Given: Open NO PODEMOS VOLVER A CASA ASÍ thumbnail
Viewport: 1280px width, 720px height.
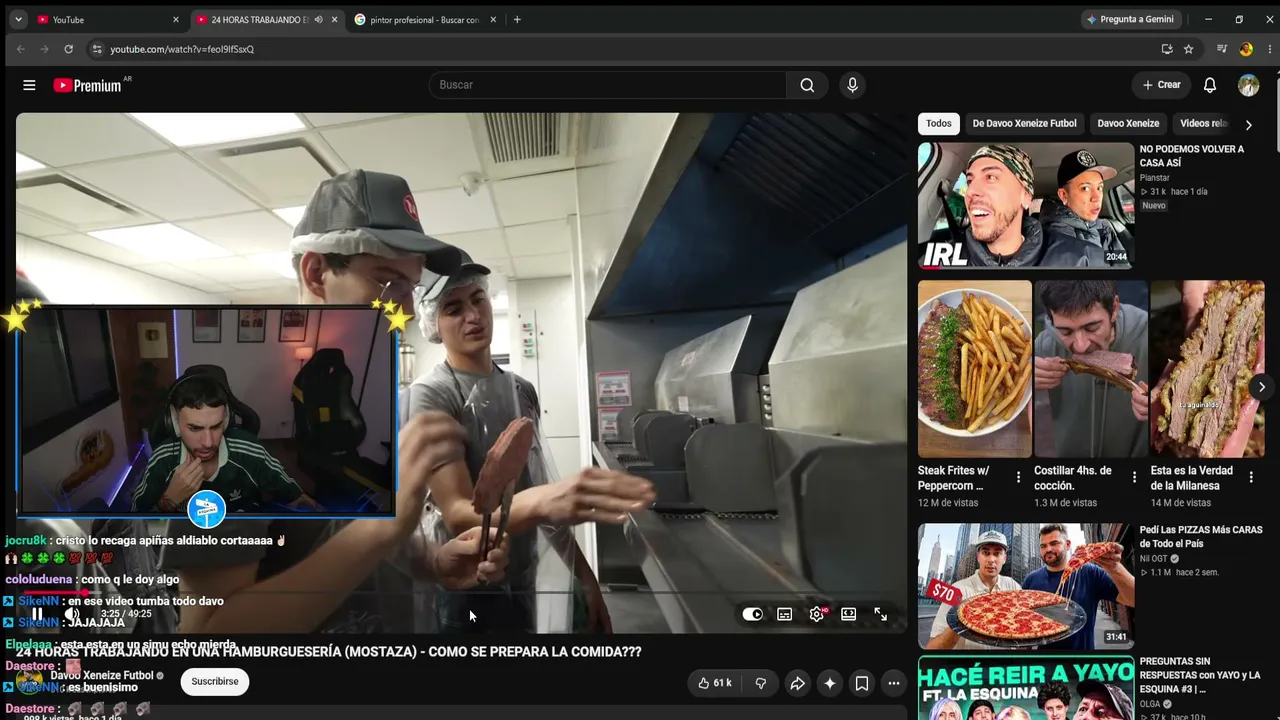Looking at the screenshot, I should coord(1026,205).
